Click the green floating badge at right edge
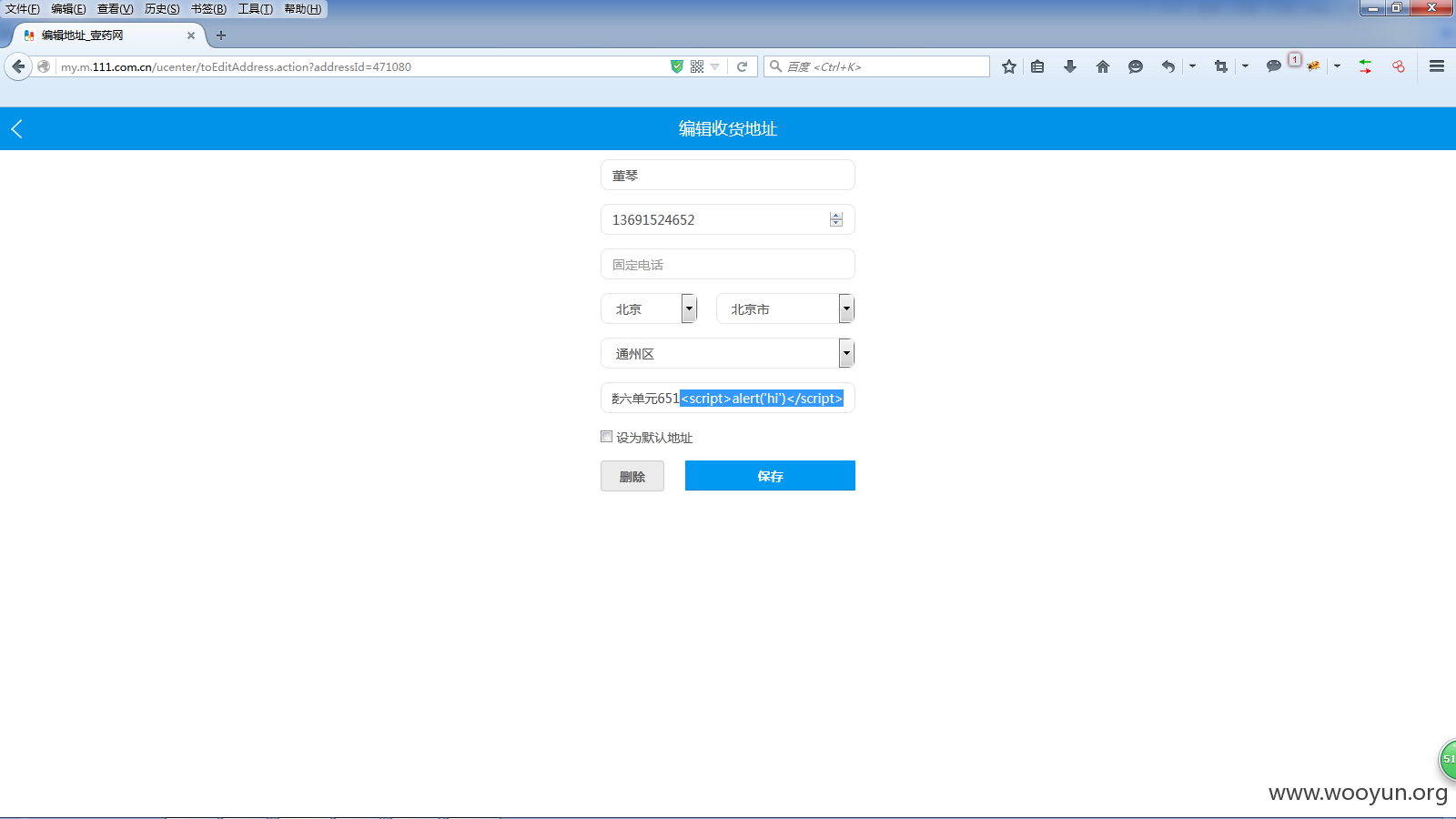Viewport: 1456px width, 819px height. pyautogui.click(x=1447, y=759)
